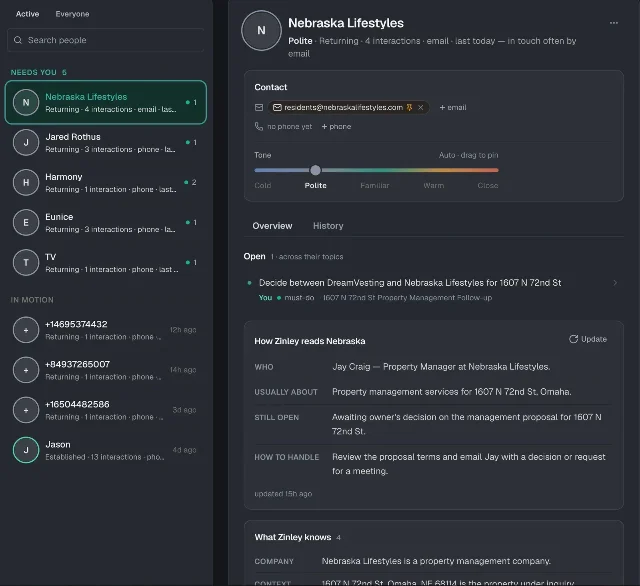Click 'updated 15h ago' text

[x=283, y=494]
